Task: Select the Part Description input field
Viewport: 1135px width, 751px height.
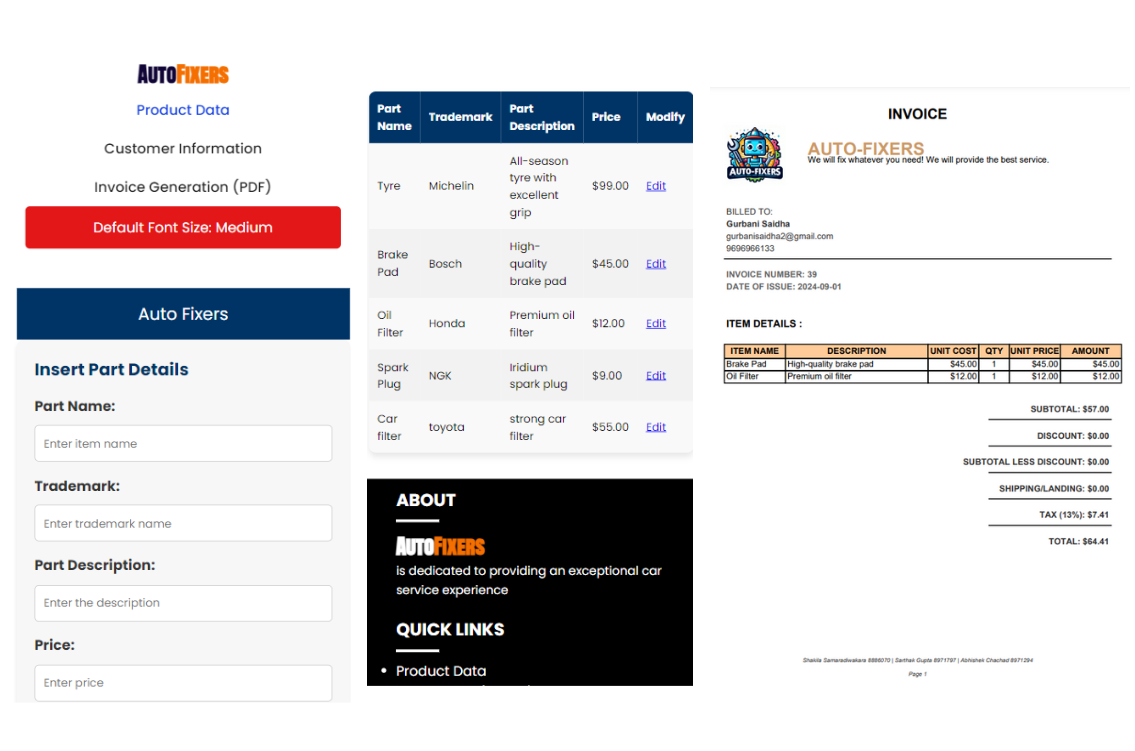Action: click(183, 603)
